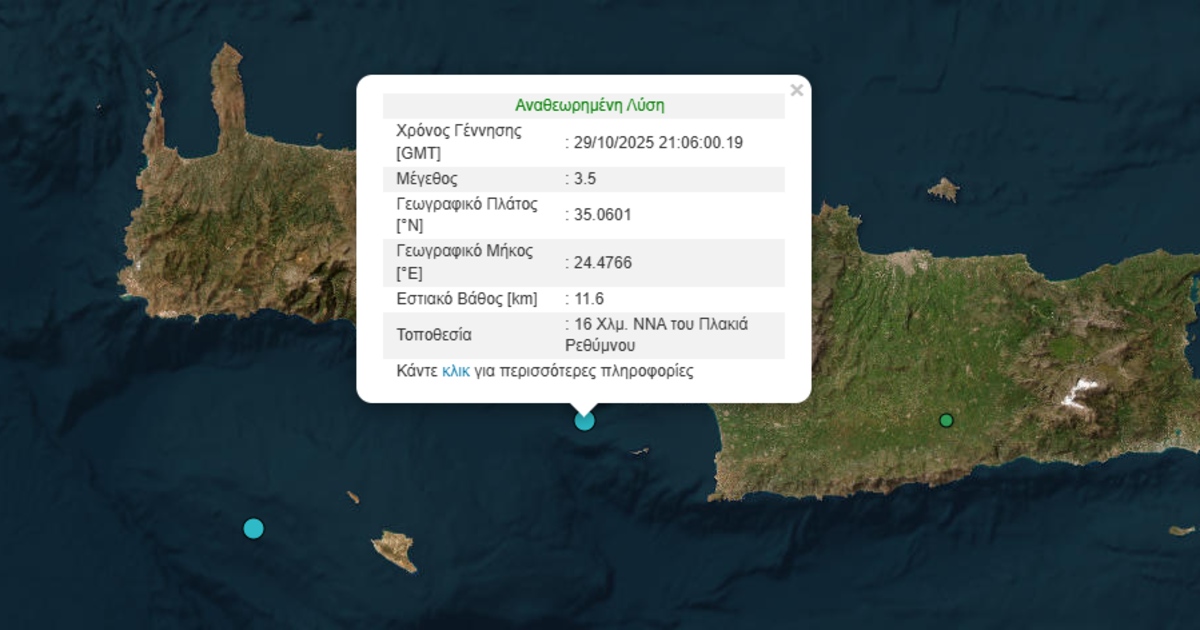Screen dimensions: 1200x630
Task: Select the longitude value 24.4766
Action: tap(602, 263)
